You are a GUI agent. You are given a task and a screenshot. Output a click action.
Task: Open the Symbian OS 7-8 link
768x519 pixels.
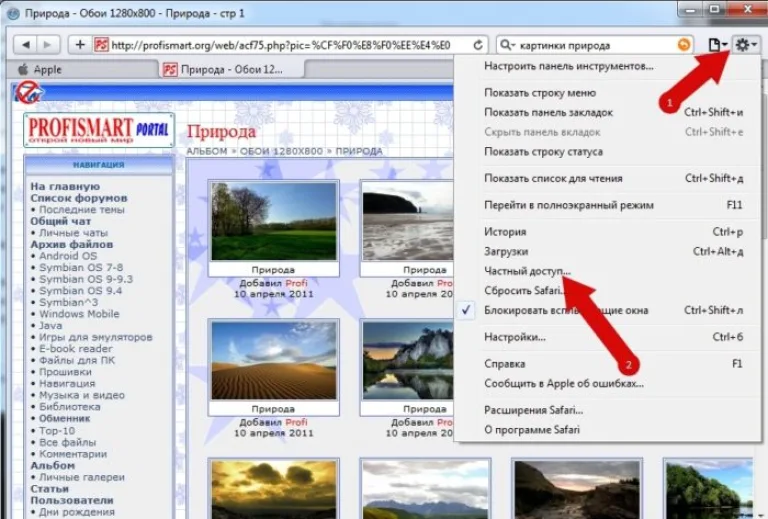coord(81,267)
